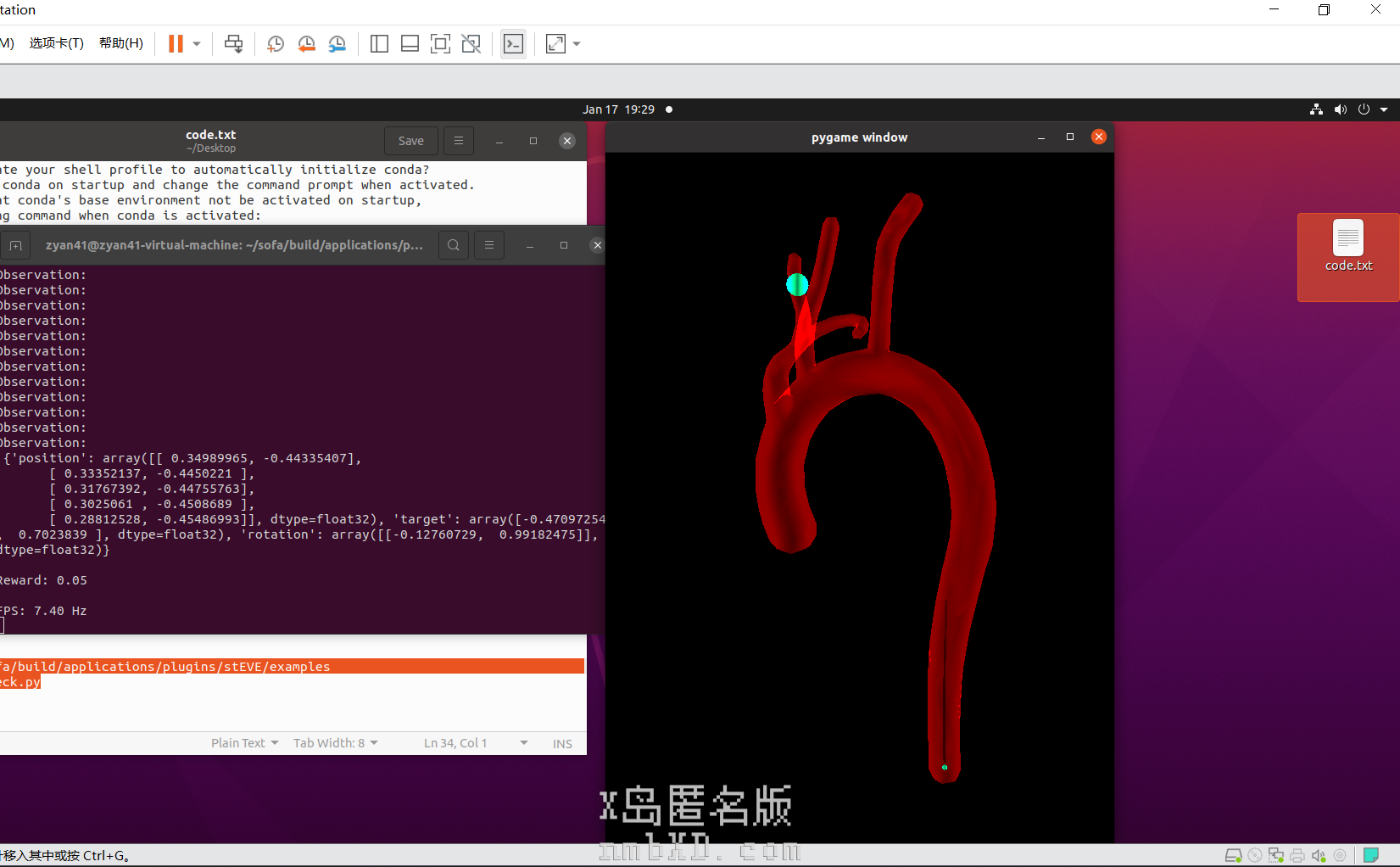Open search in the terminal header
This screenshot has height=867, width=1400.
(x=454, y=245)
